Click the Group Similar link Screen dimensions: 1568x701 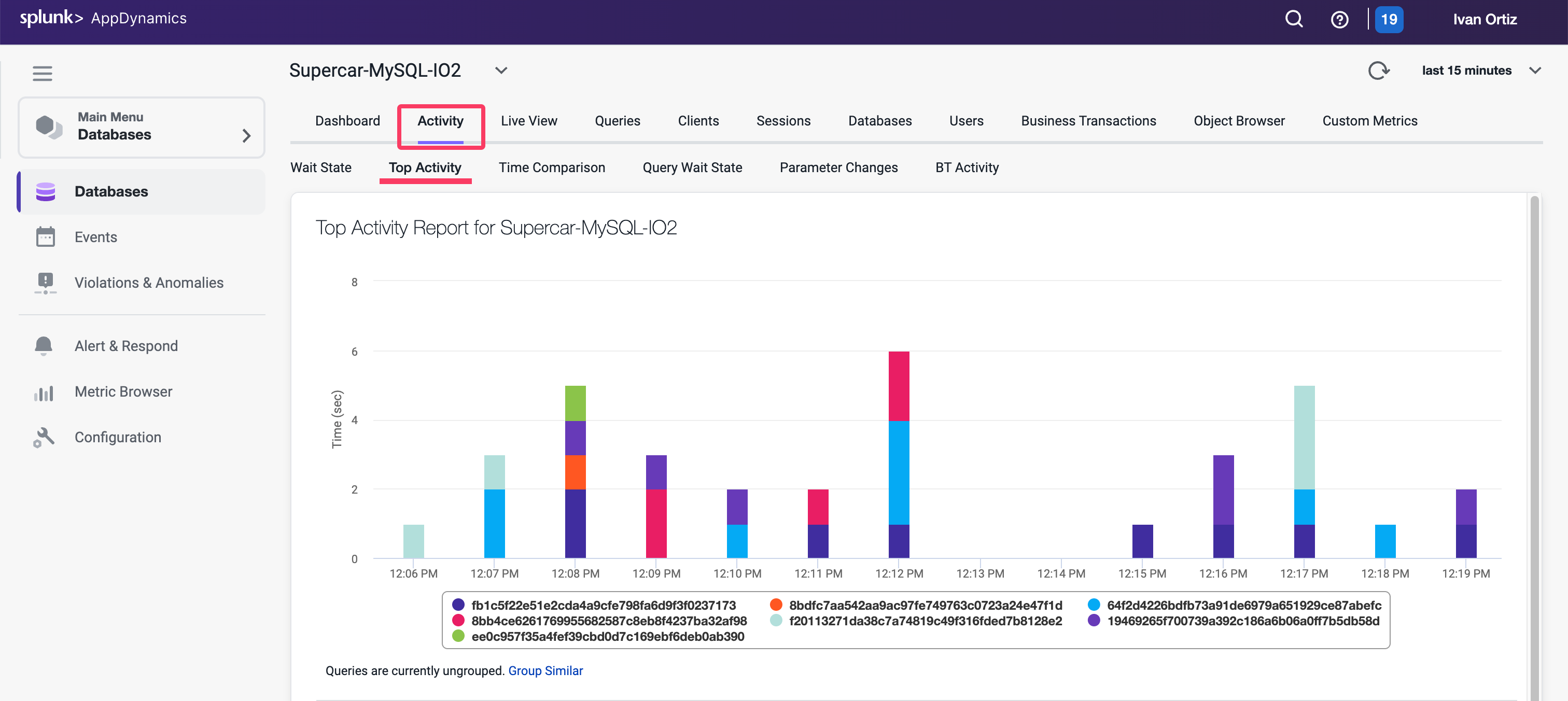(x=545, y=670)
